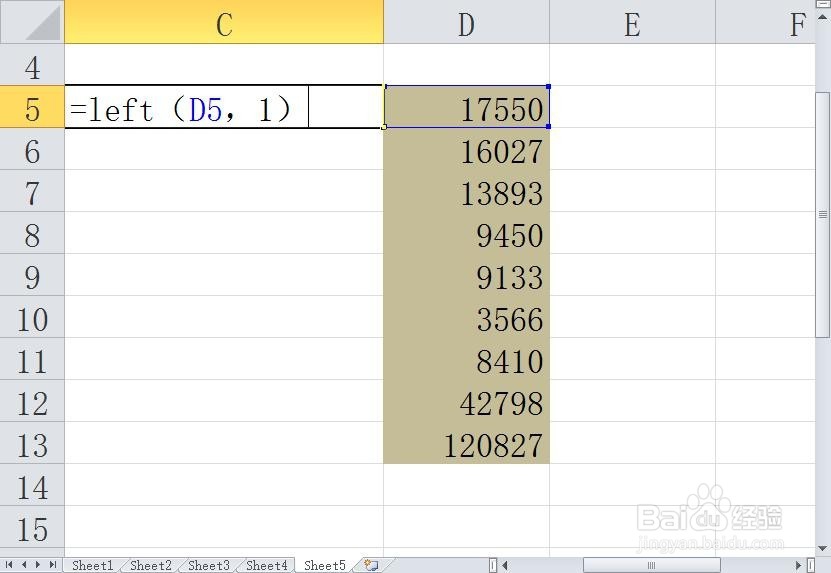Select row 9 header
831x573 pixels.
(x=32, y=275)
